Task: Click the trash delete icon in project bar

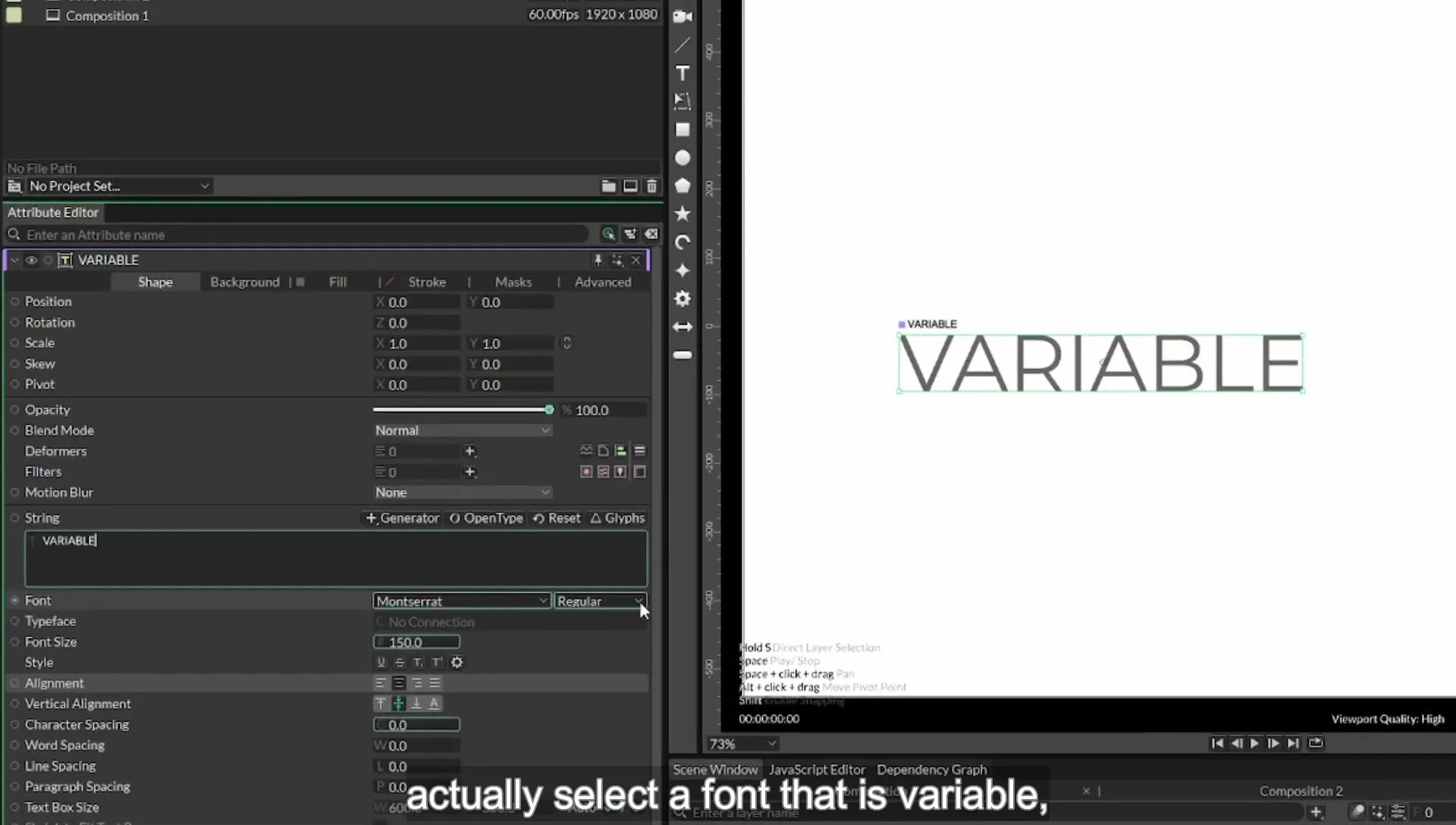Action: tap(651, 186)
